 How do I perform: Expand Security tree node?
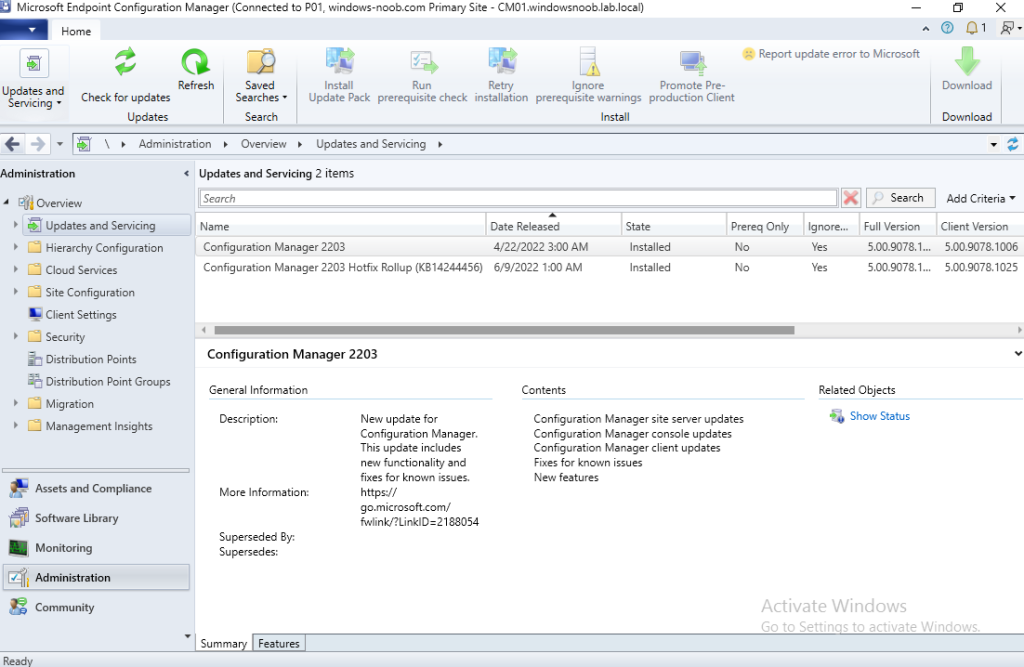[x=16, y=336]
